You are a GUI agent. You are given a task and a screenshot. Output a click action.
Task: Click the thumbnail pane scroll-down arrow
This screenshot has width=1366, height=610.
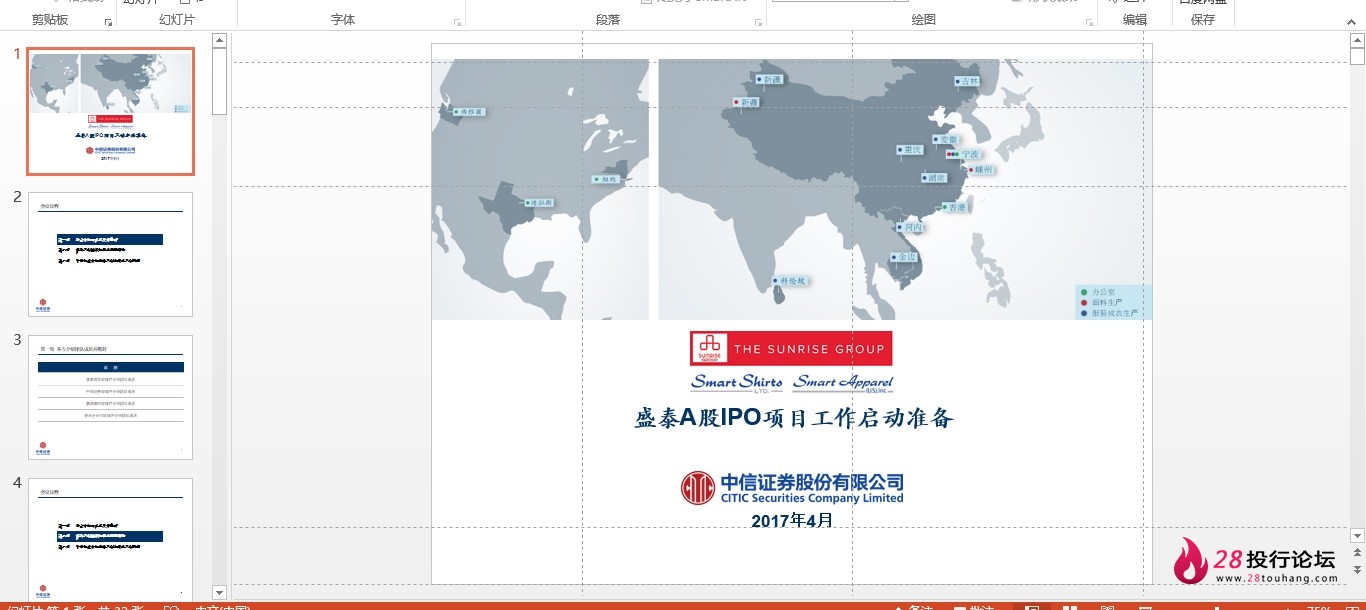tap(220, 592)
